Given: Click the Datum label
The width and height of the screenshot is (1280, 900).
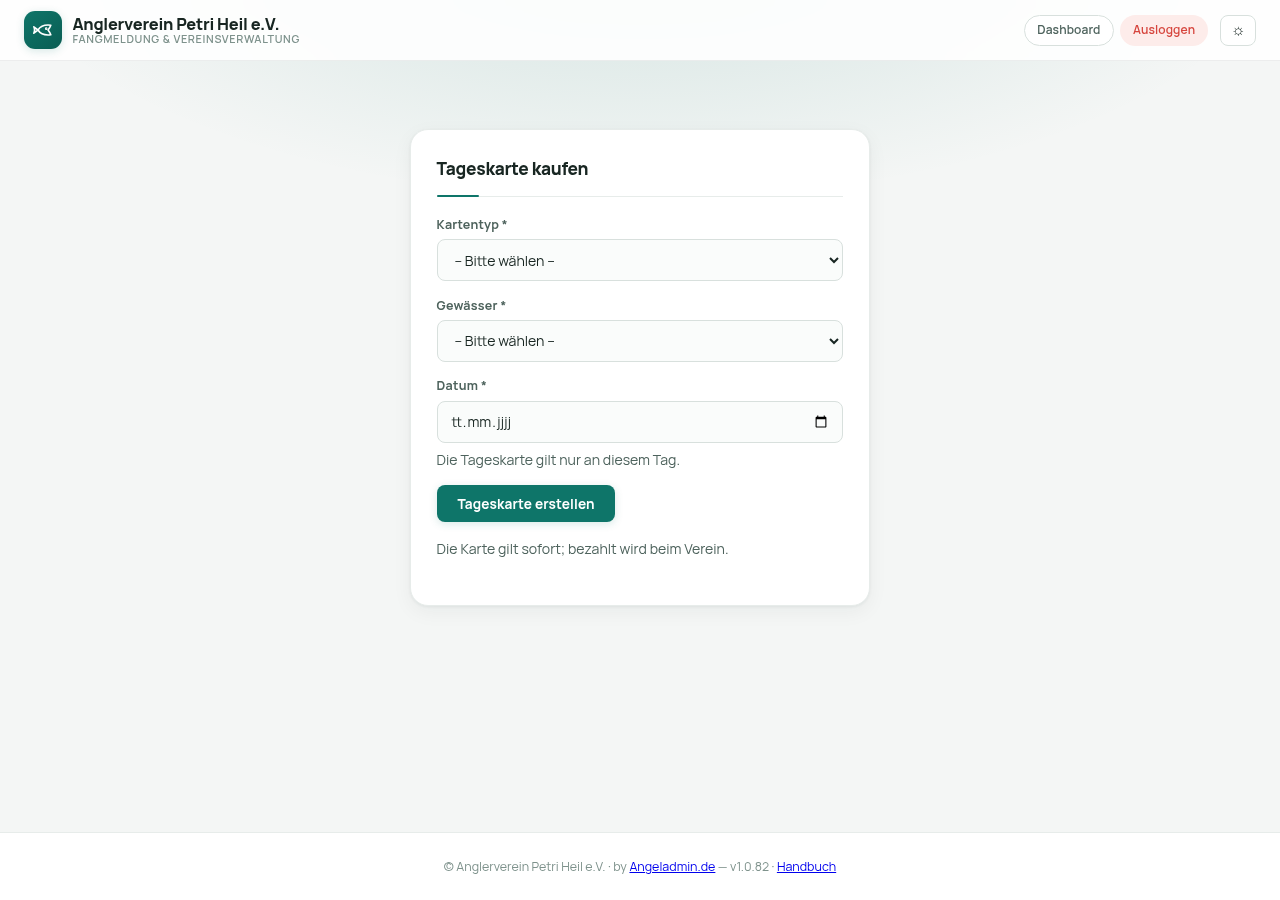Looking at the screenshot, I should 462,385.
